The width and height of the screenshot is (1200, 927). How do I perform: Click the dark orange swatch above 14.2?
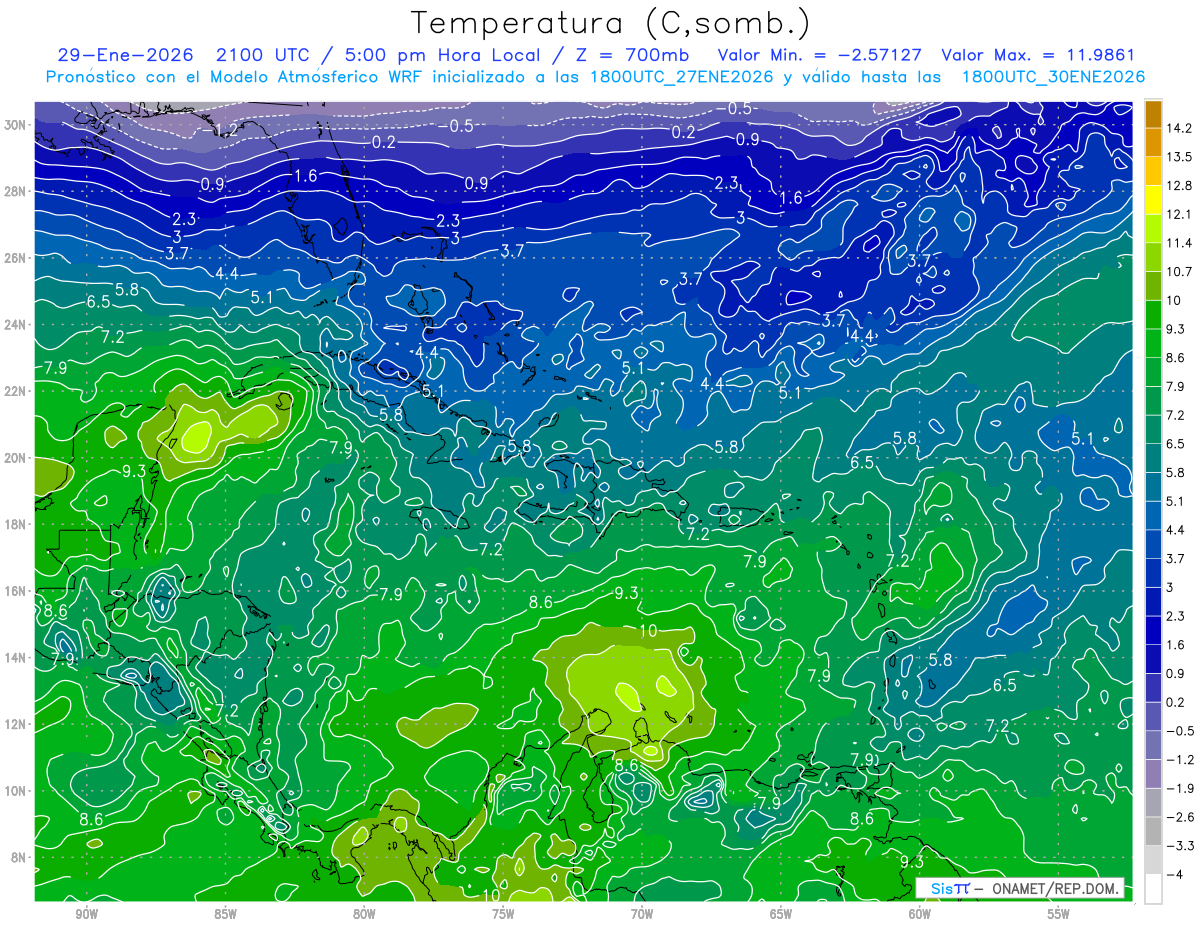(x=1153, y=114)
